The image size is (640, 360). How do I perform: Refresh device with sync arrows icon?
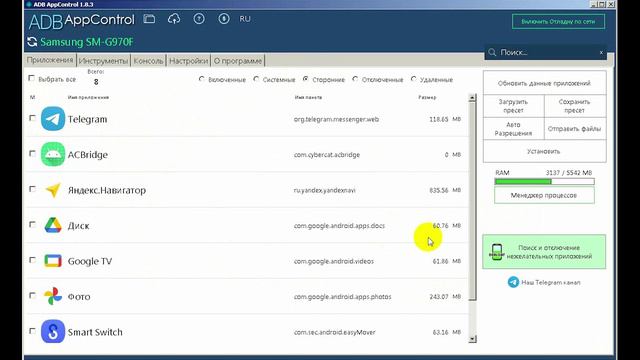pyautogui.click(x=32, y=42)
